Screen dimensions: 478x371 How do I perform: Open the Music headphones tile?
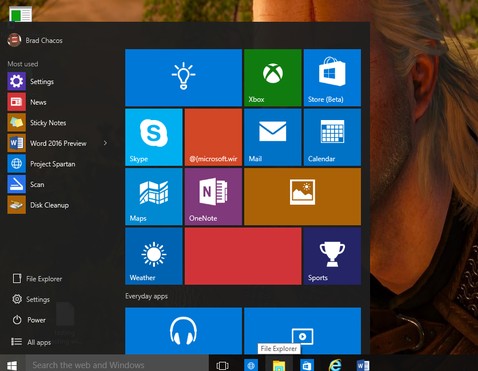click(x=183, y=331)
